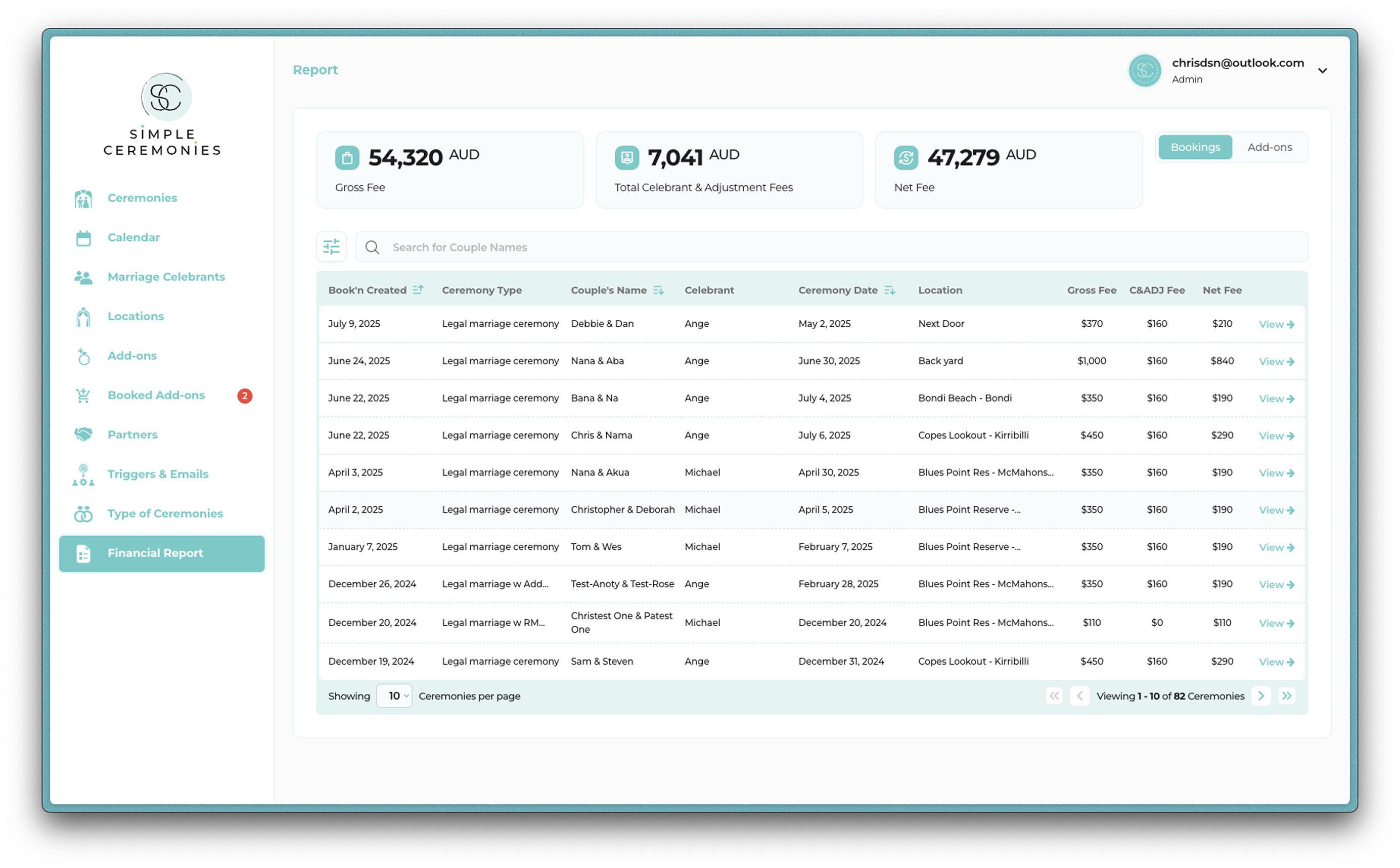Click the Type of Ceremonies rings icon
This screenshot has height=868, width=1400.
pos(83,514)
